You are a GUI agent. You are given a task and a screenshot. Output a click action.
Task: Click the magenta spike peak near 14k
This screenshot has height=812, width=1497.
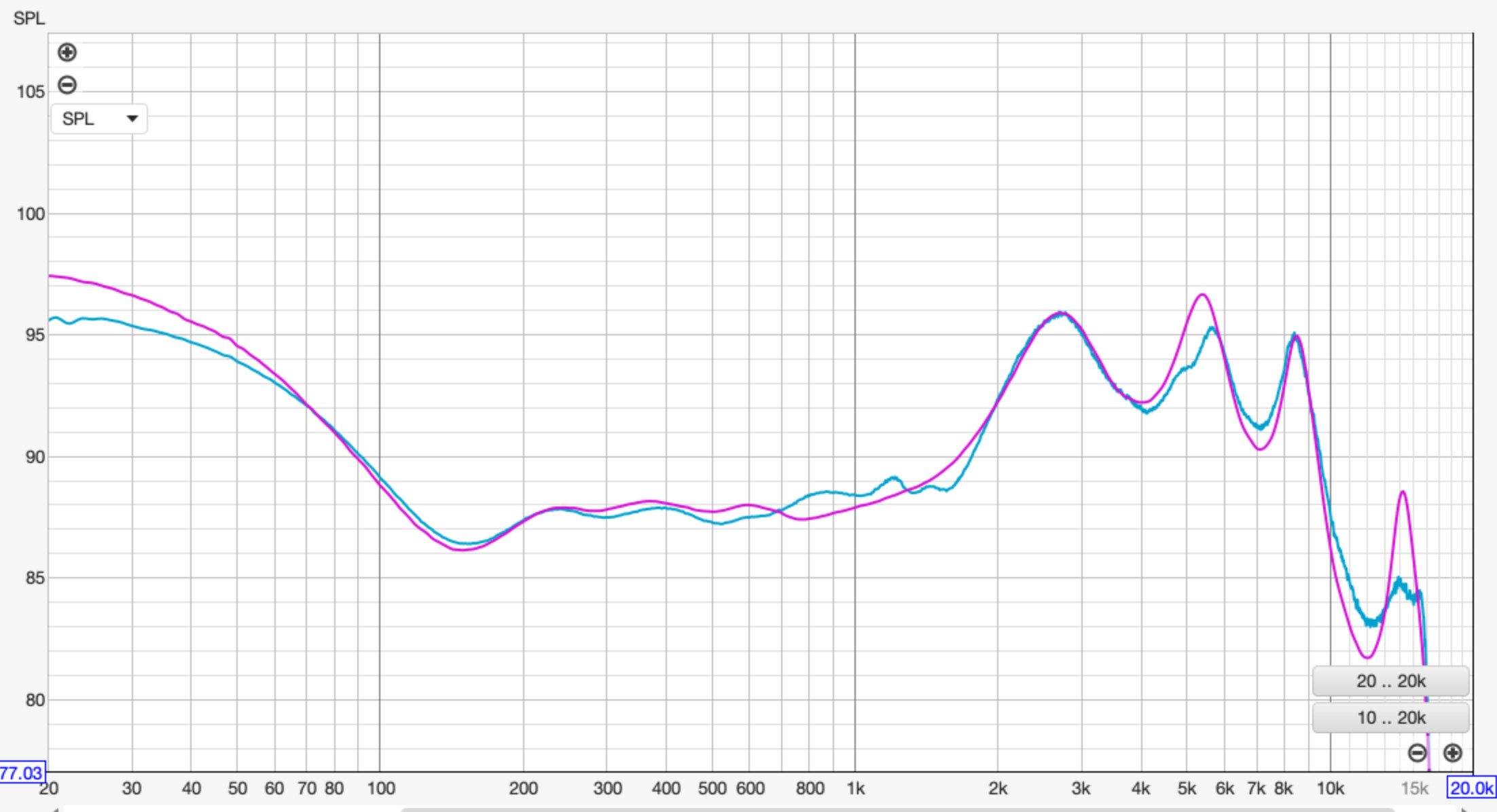(x=1403, y=492)
